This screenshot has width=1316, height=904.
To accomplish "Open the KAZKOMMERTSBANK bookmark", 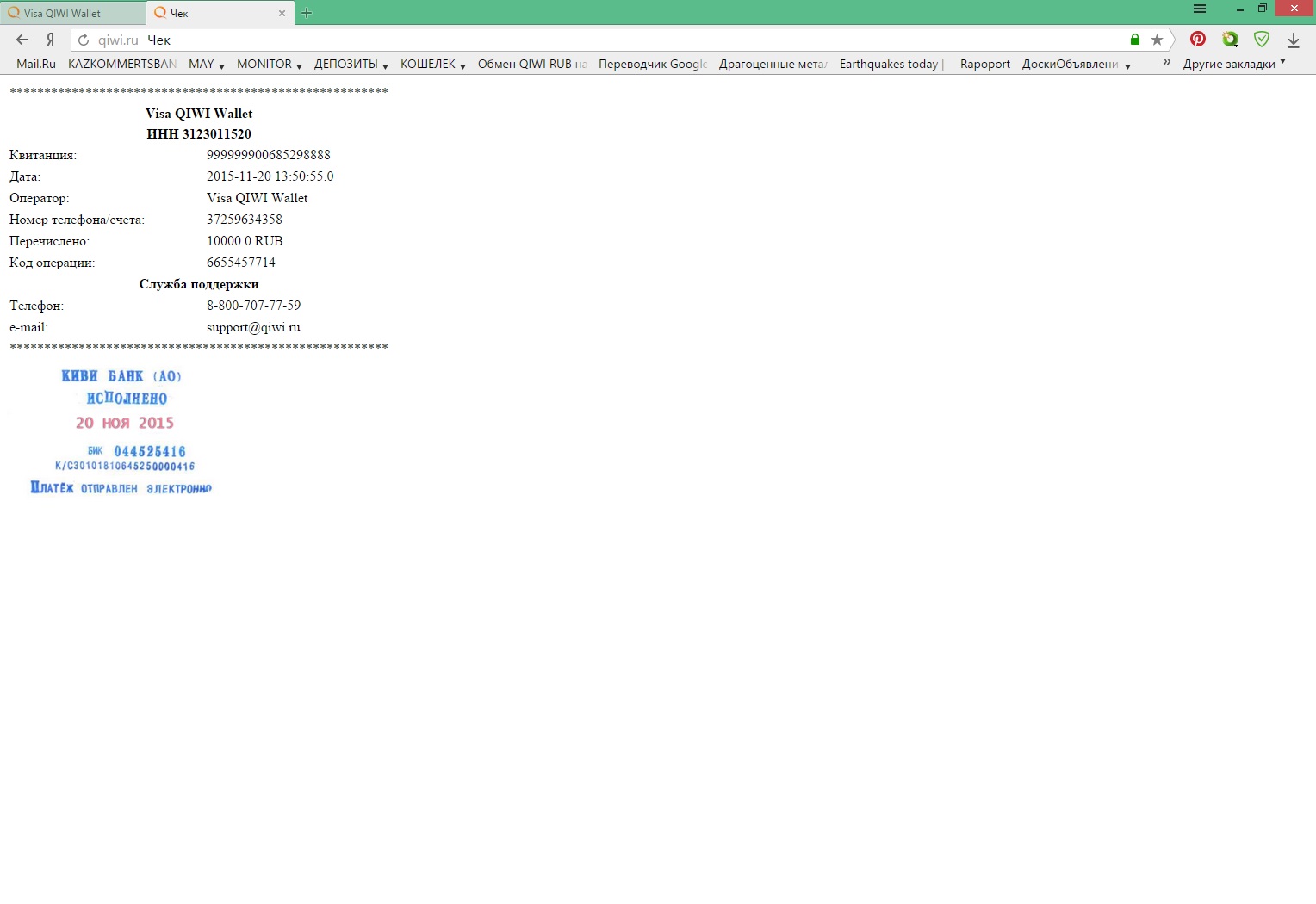I will tap(122, 64).
